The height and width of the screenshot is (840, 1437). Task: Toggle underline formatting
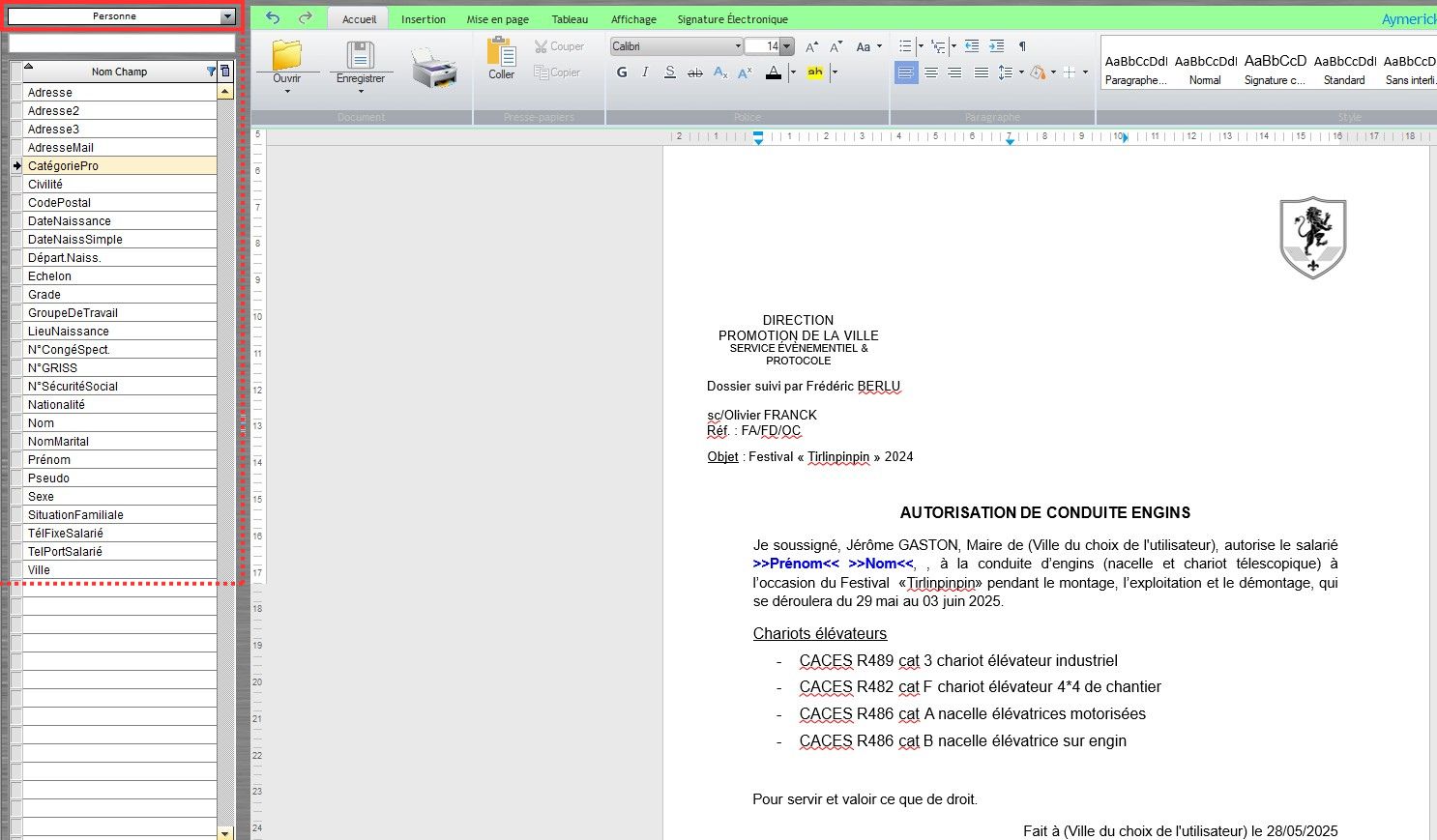pos(669,72)
